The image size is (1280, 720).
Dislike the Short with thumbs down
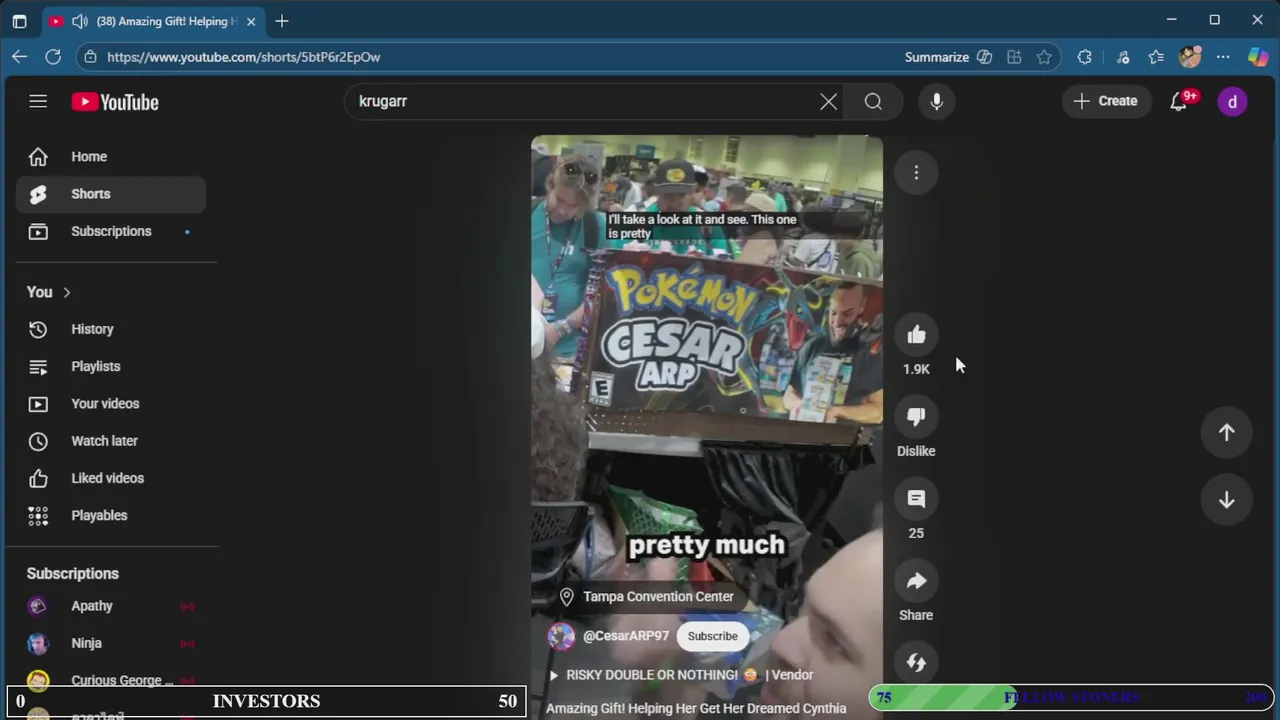[916, 417]
